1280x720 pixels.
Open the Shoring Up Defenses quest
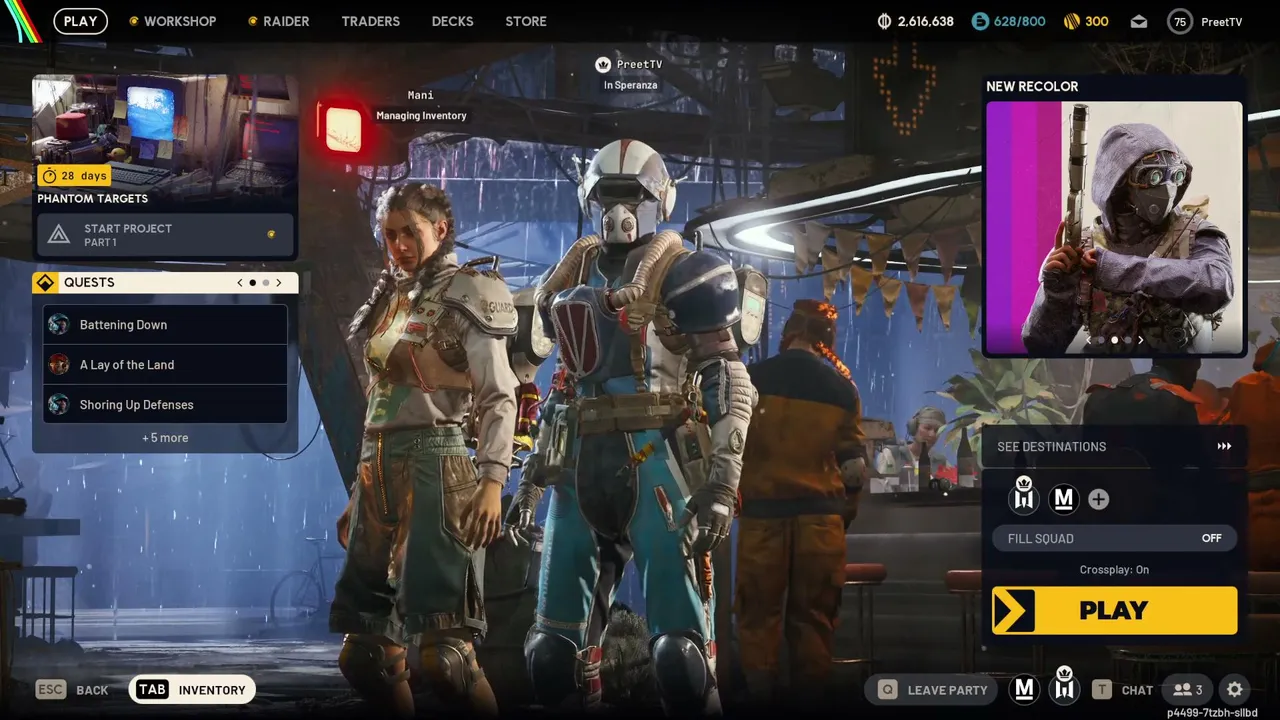click(165, 405)
